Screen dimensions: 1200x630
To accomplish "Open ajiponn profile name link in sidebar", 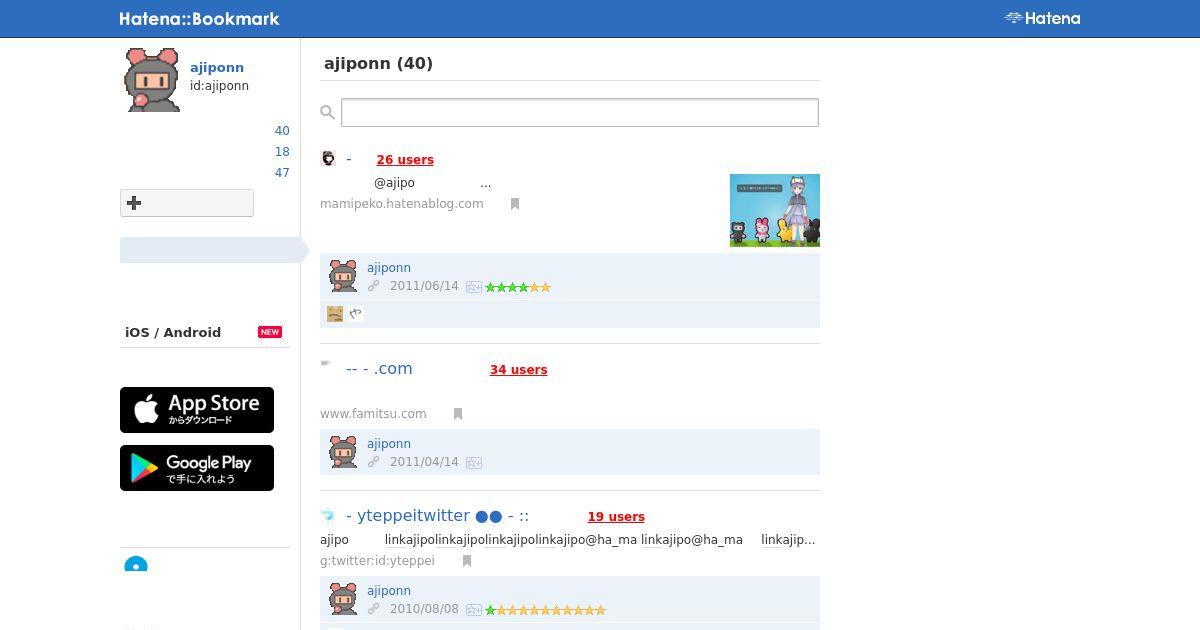I will (217, 68).
